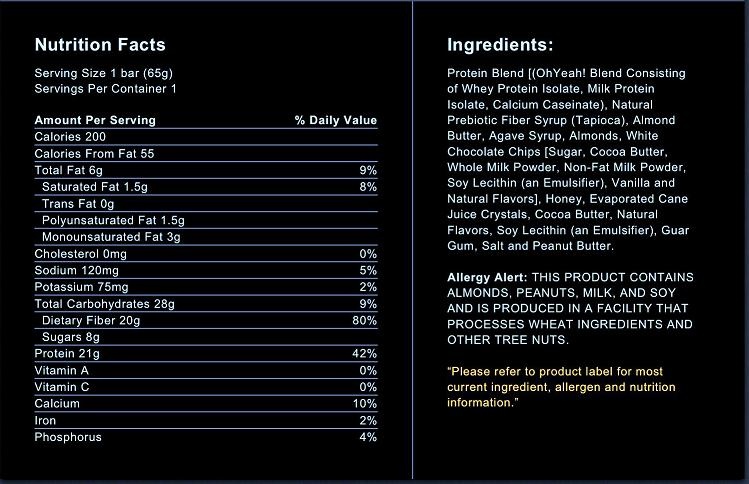Click the Saturated Fat 1.5g entry

[x=95, y=187]
